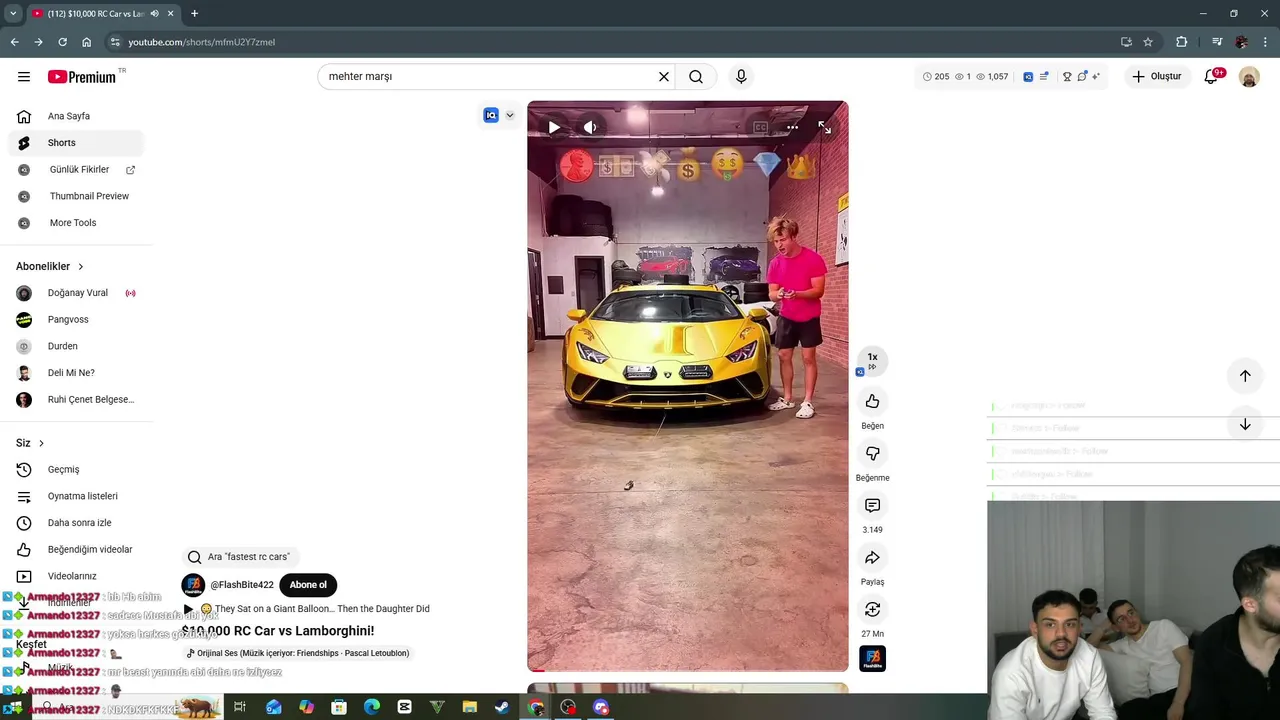Go to next Short with down arrow
This screenshot has width=1280, height=720.
[x=1245, y=425]
